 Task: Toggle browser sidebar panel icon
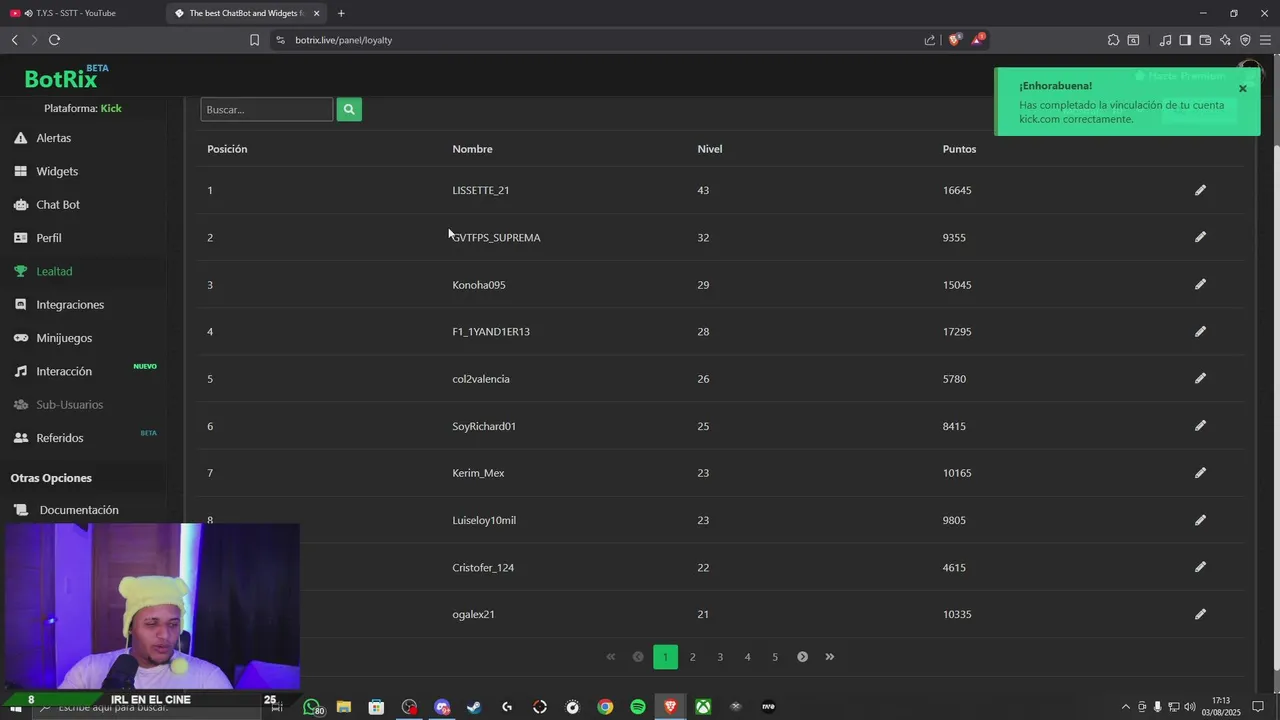(1185, 40)
